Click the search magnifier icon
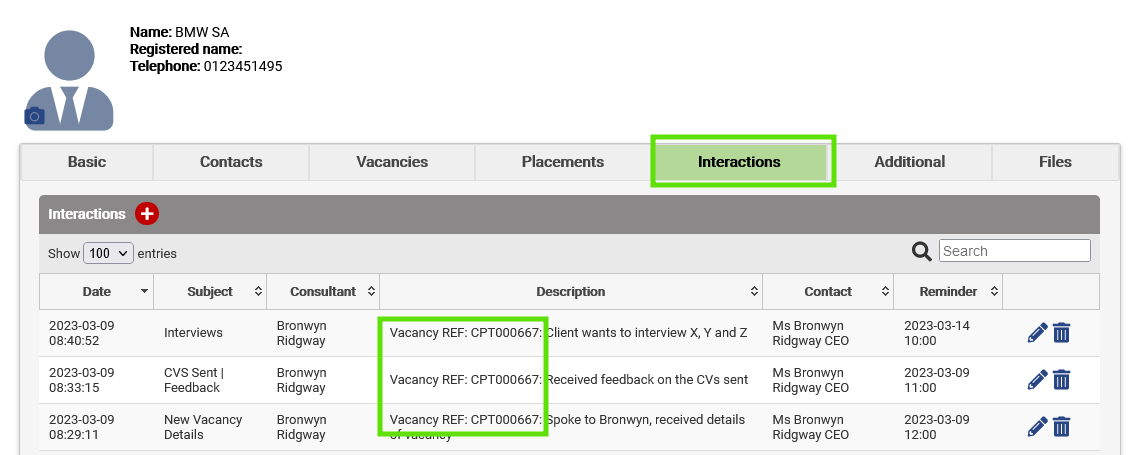This screenshot has width=1138, height=455. click(x=922, y=251)
